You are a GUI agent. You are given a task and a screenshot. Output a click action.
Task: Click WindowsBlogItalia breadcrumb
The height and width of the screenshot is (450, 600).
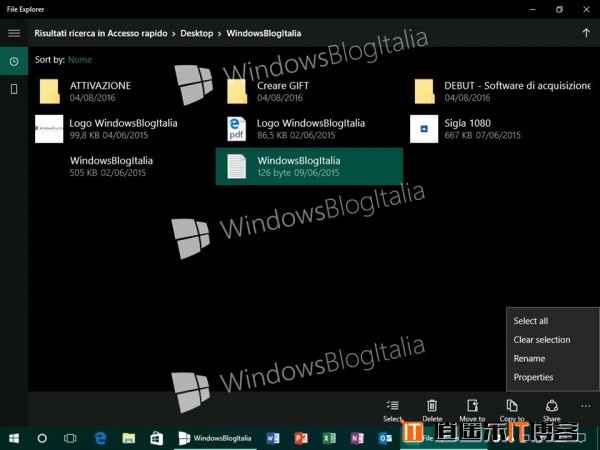(x=264, y=33)
